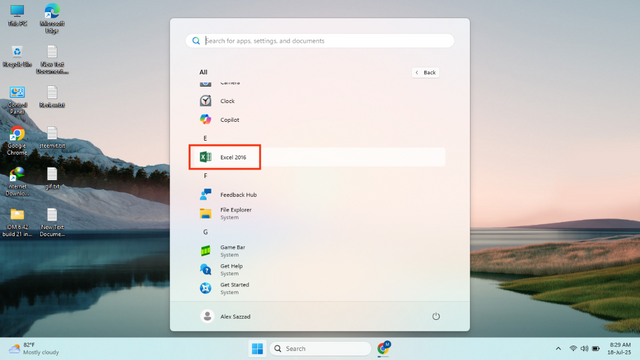Viewport: 640px width, 360px height.
Task: Click the Wi-Fi icon in system tray
Action: pyautogui.click(x=573, y=349)
